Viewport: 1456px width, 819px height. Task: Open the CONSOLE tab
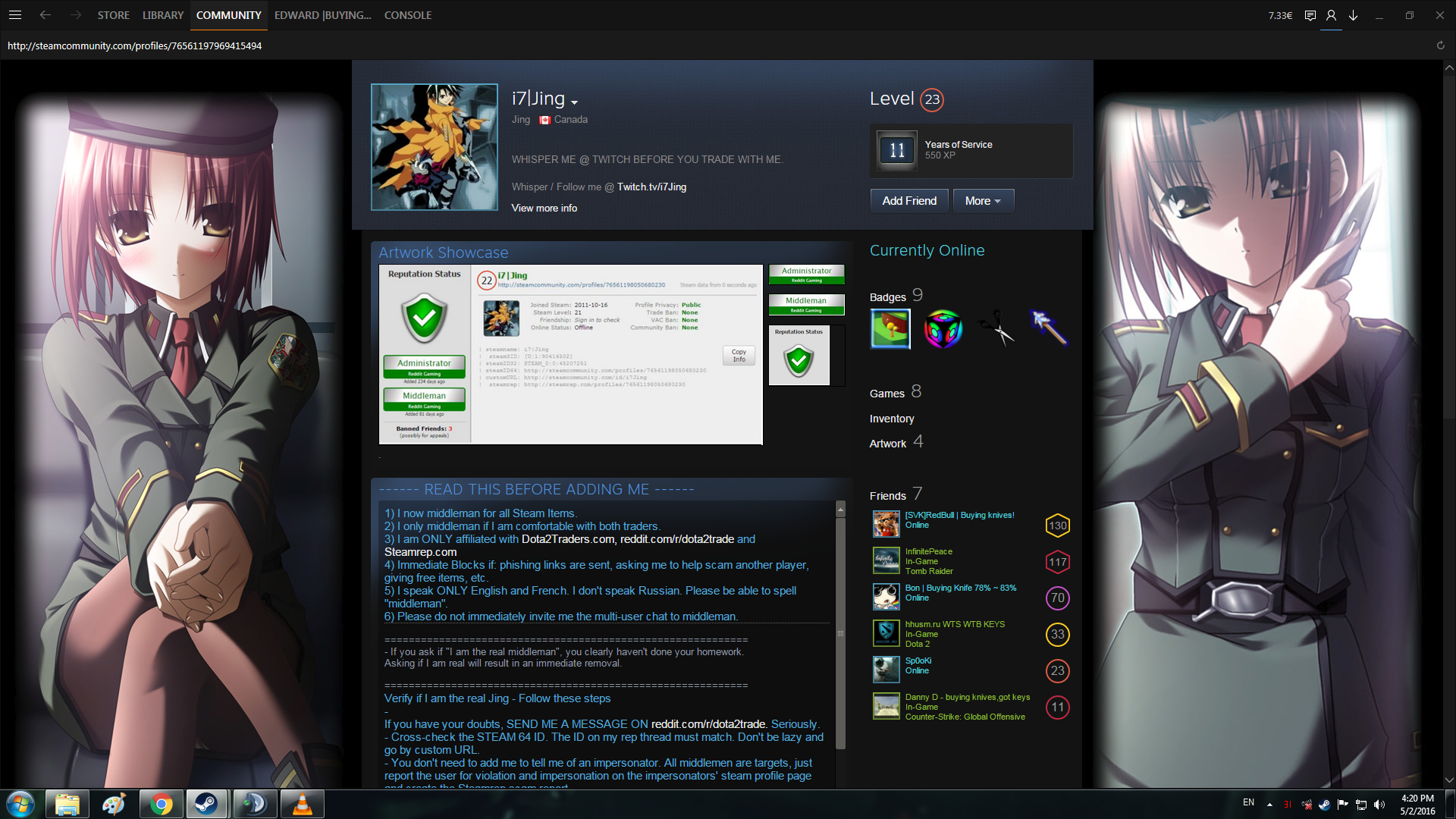tap(407, 15)
